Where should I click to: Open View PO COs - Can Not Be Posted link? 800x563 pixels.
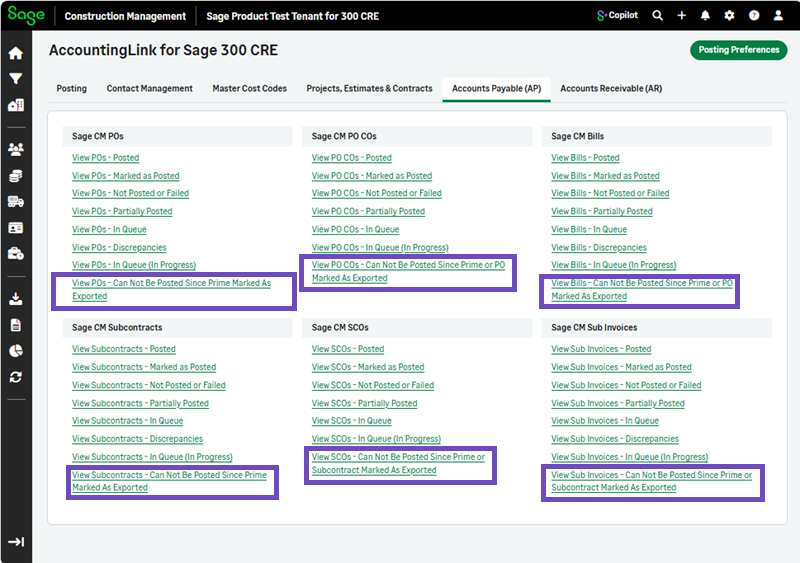[x=408, y=272]
